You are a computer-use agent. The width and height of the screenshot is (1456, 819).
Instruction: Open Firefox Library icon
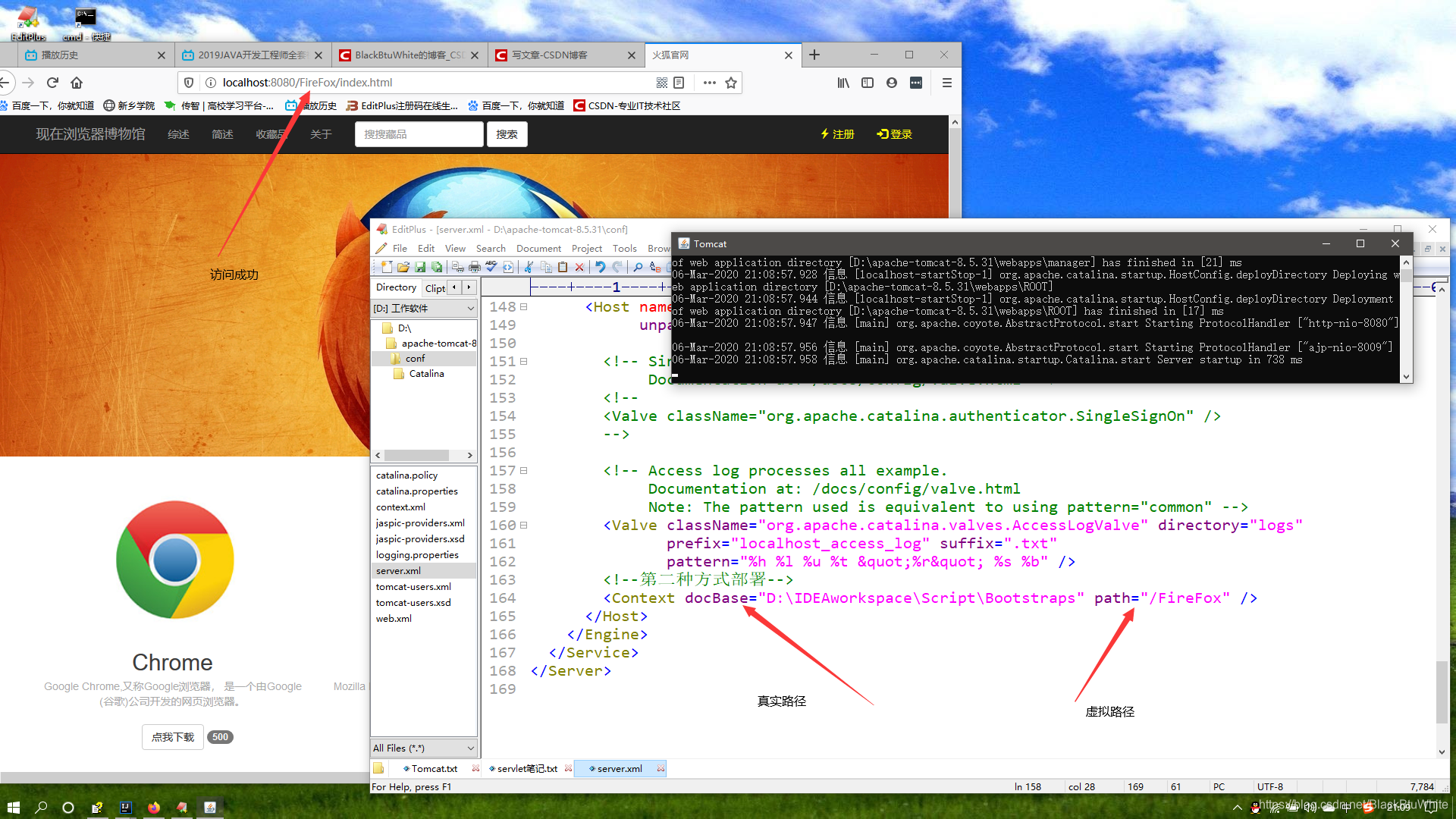(843, 83)
